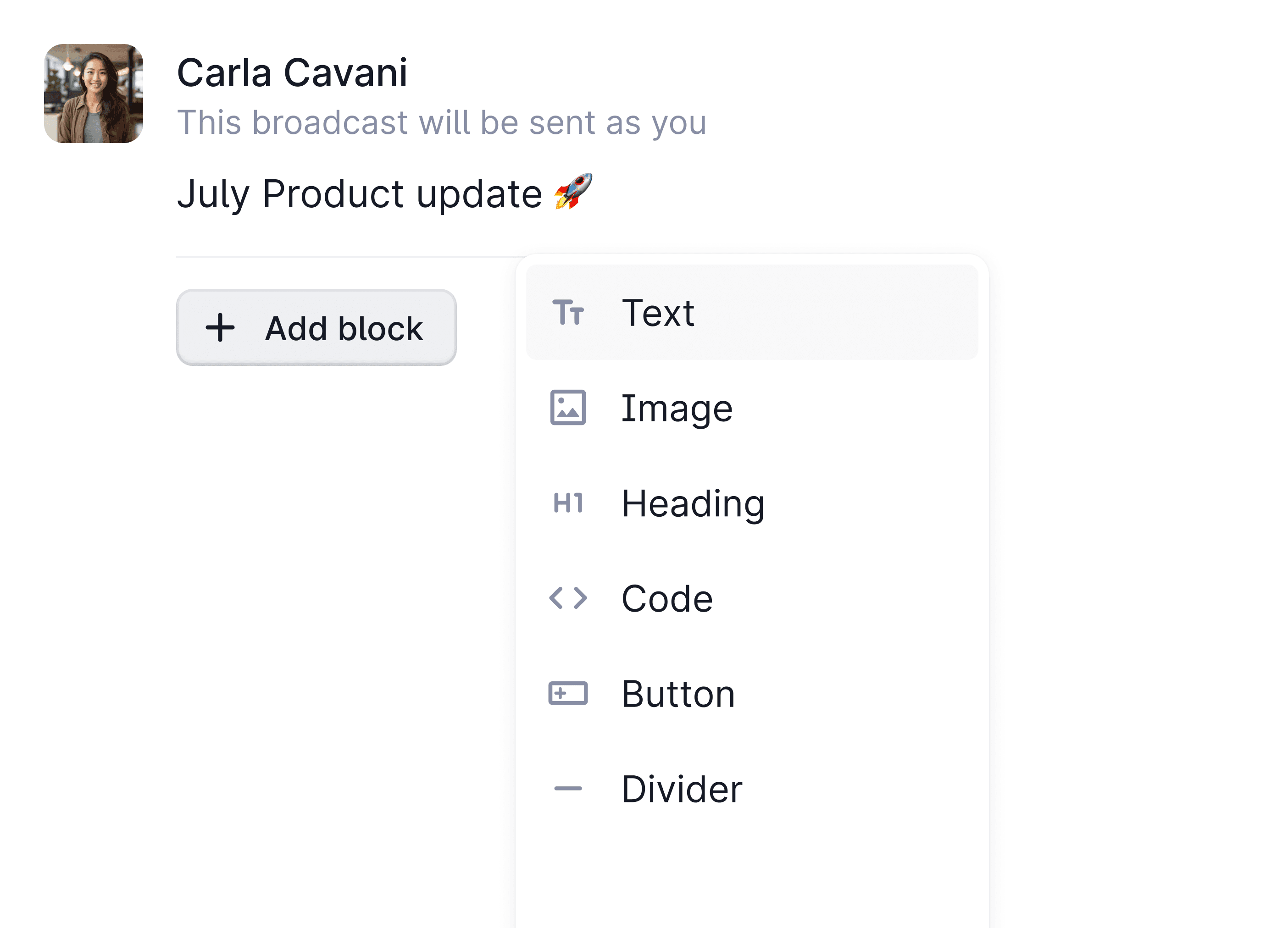Click the H1 heading icon
The height and width of the screenshot is (928, 1288).
568,503
